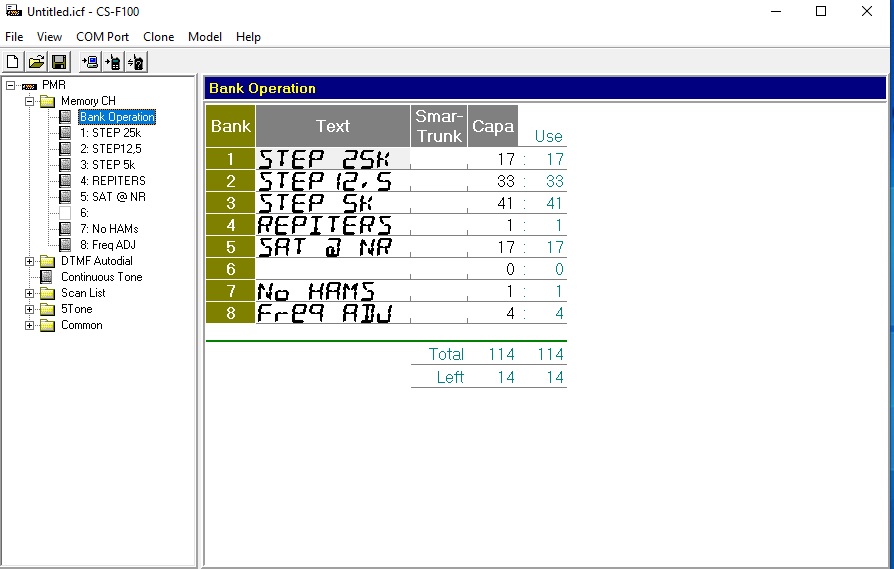Click the Save floppy disk icon
Screen dimensions: 894x569
coord(59,62)
